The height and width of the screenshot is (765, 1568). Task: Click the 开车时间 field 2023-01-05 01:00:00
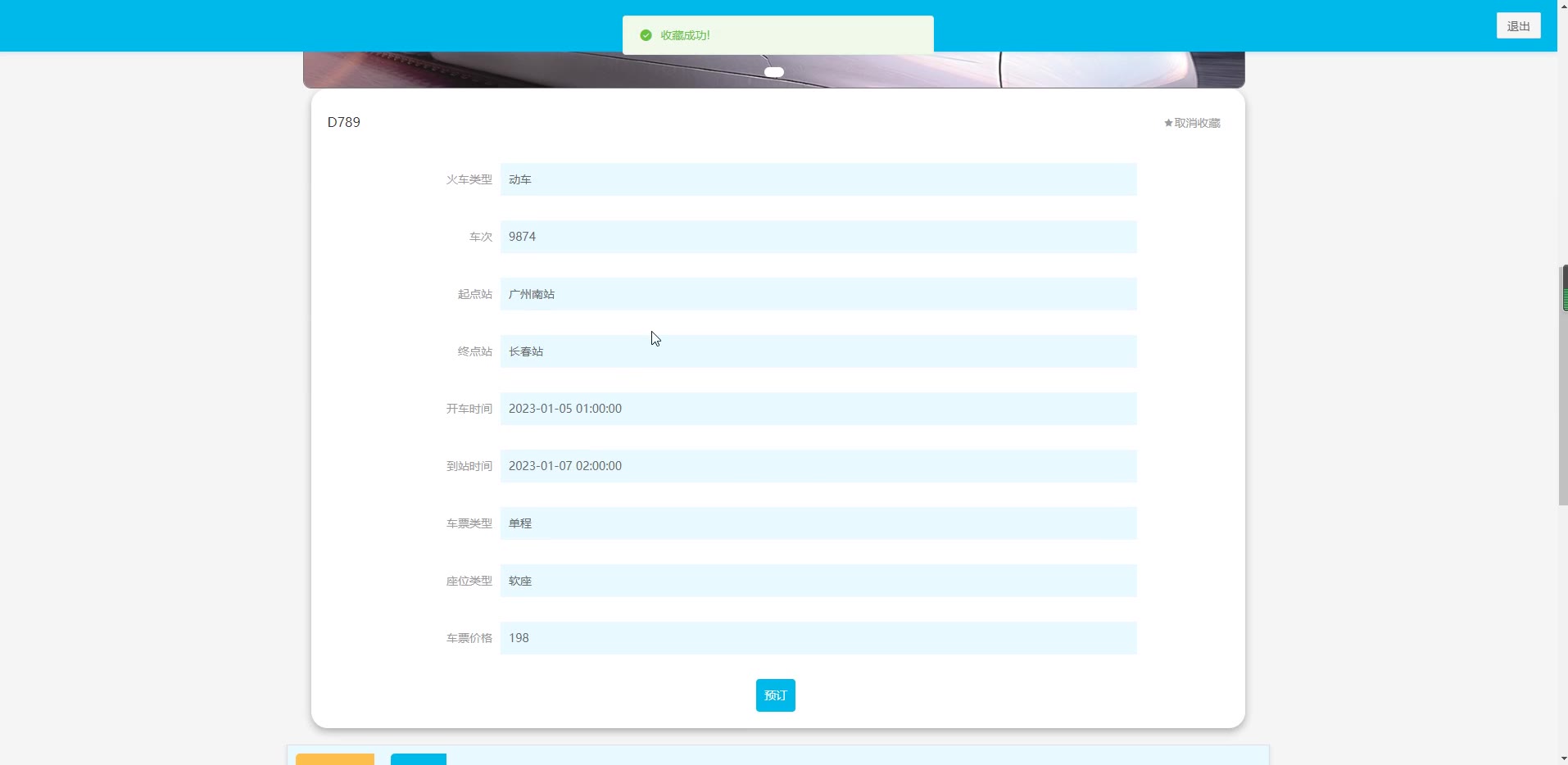(x=818, y=409)
